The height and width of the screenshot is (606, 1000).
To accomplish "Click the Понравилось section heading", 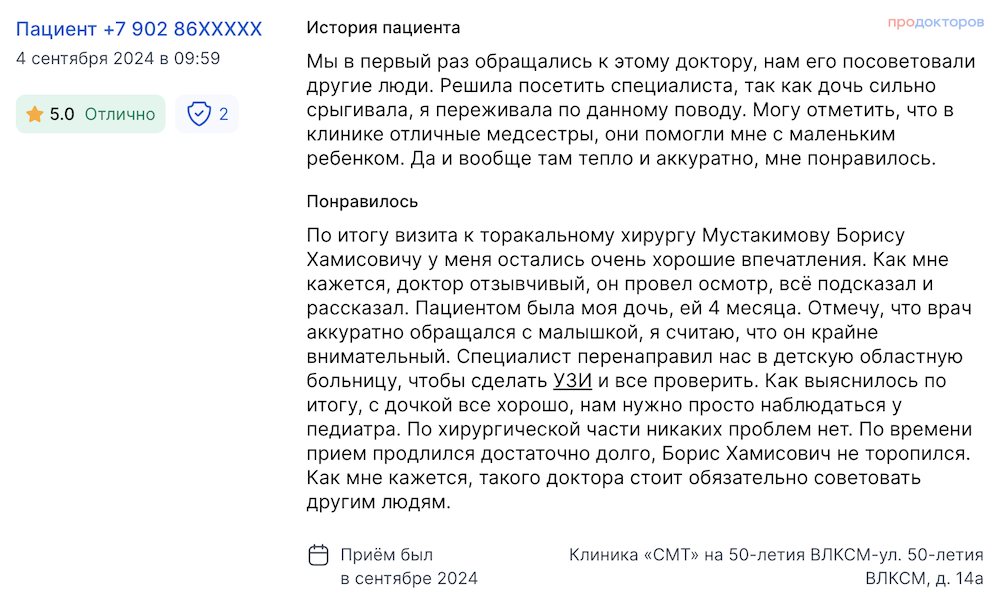I will 362,202.
